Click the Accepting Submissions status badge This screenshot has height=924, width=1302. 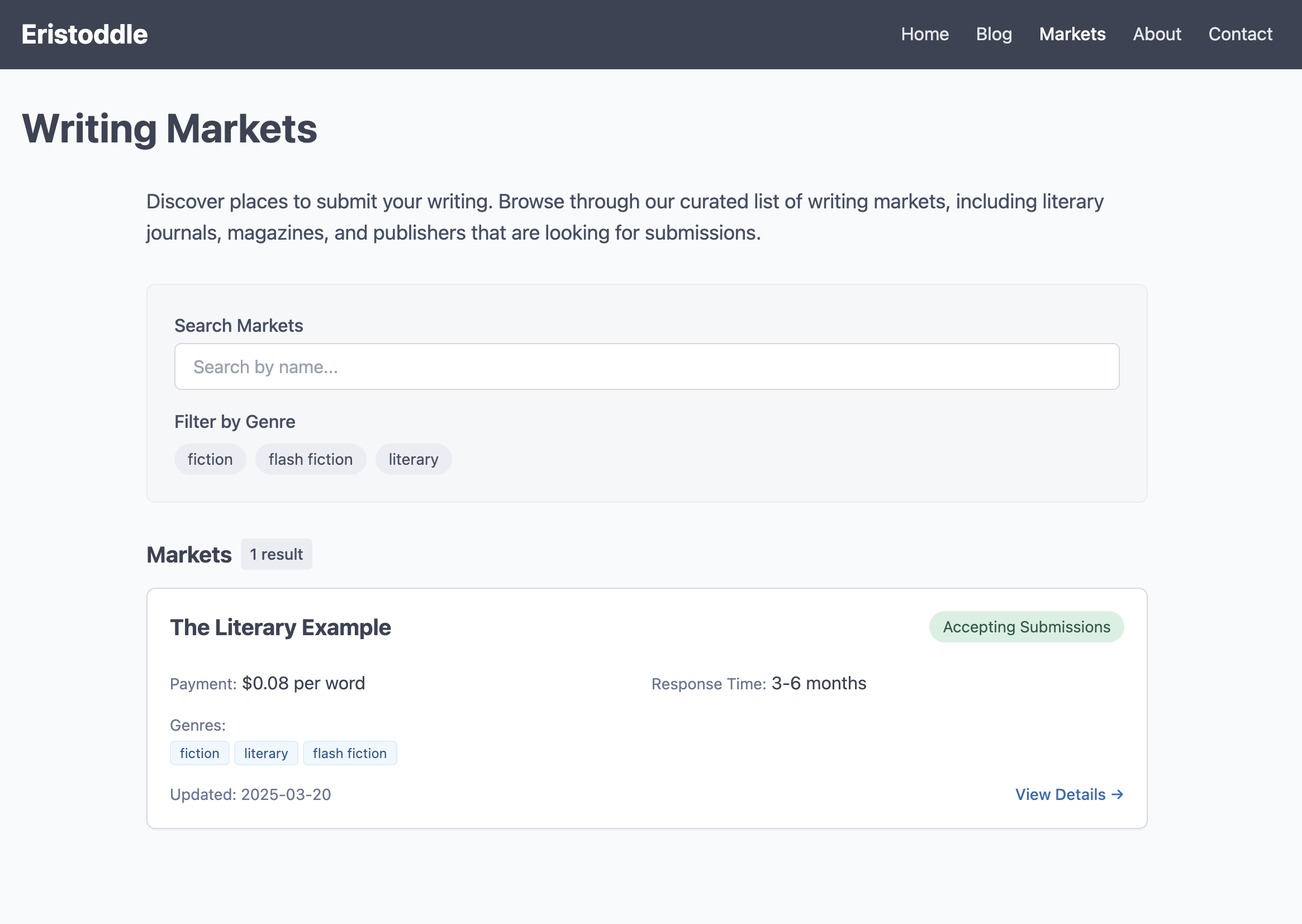click(x=1026, y=626)
